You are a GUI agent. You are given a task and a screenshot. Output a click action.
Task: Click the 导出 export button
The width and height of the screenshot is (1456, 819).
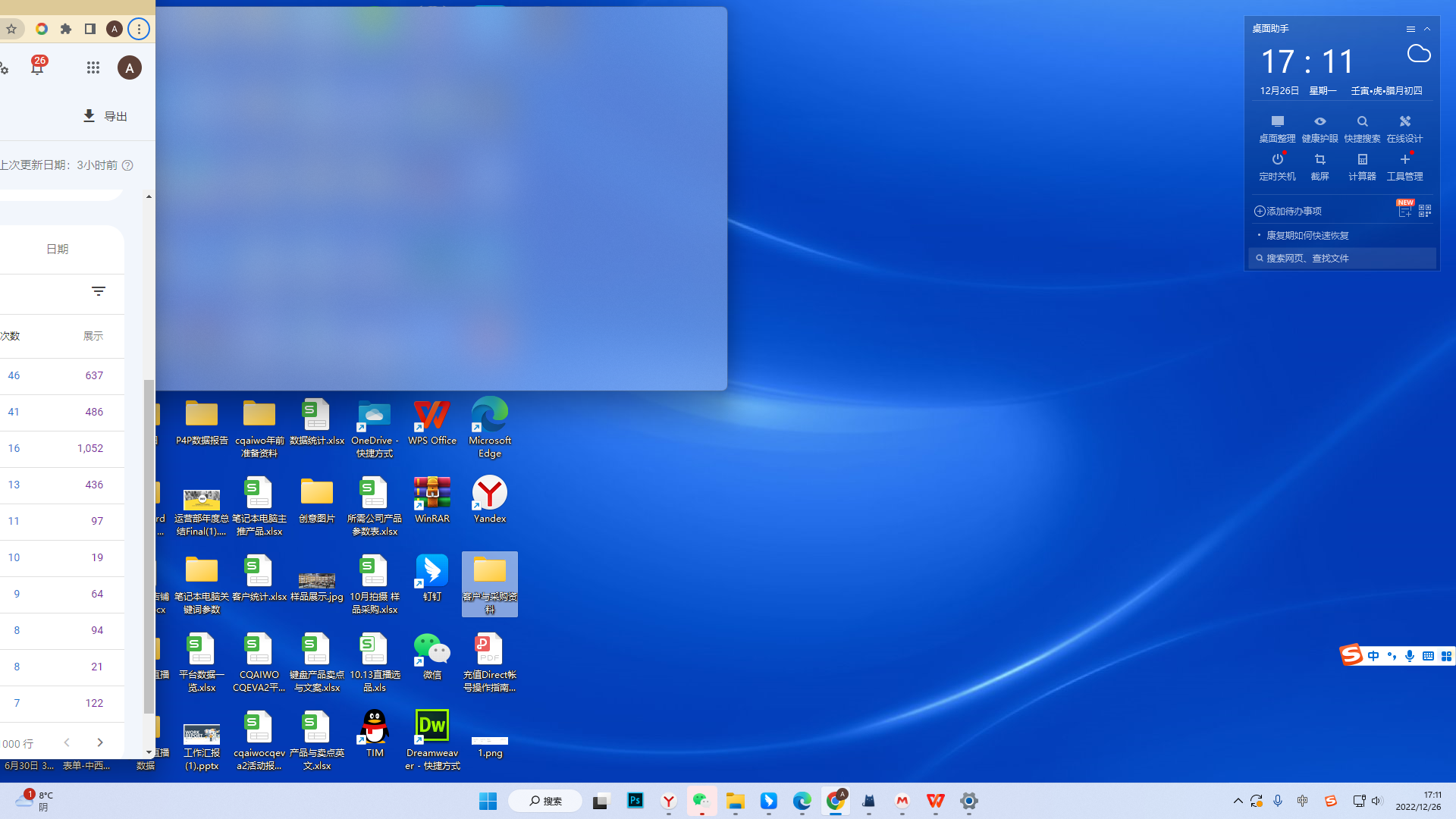105,116
